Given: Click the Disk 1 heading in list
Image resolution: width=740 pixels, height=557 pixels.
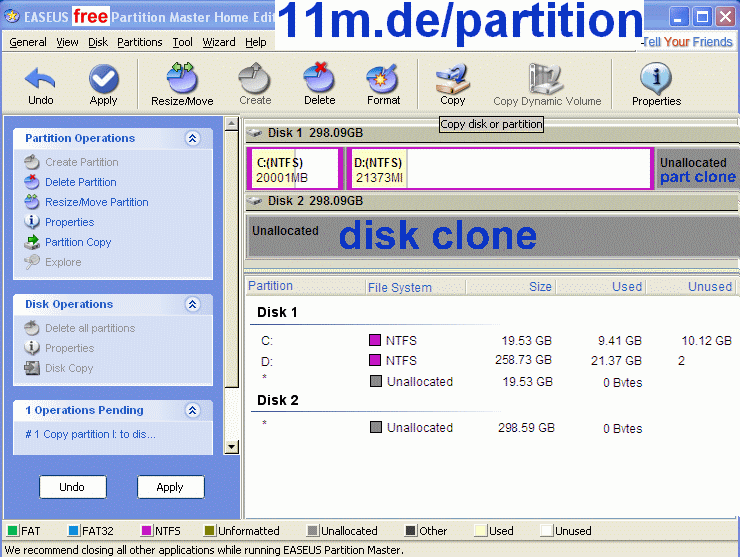Looking at the screenshot, I should 277,312.
